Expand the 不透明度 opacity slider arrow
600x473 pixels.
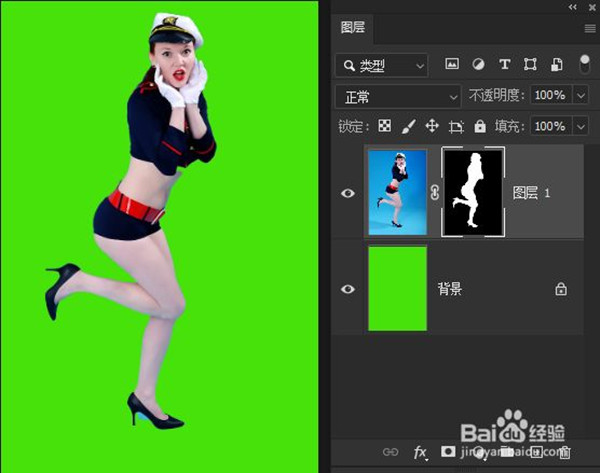582,96
